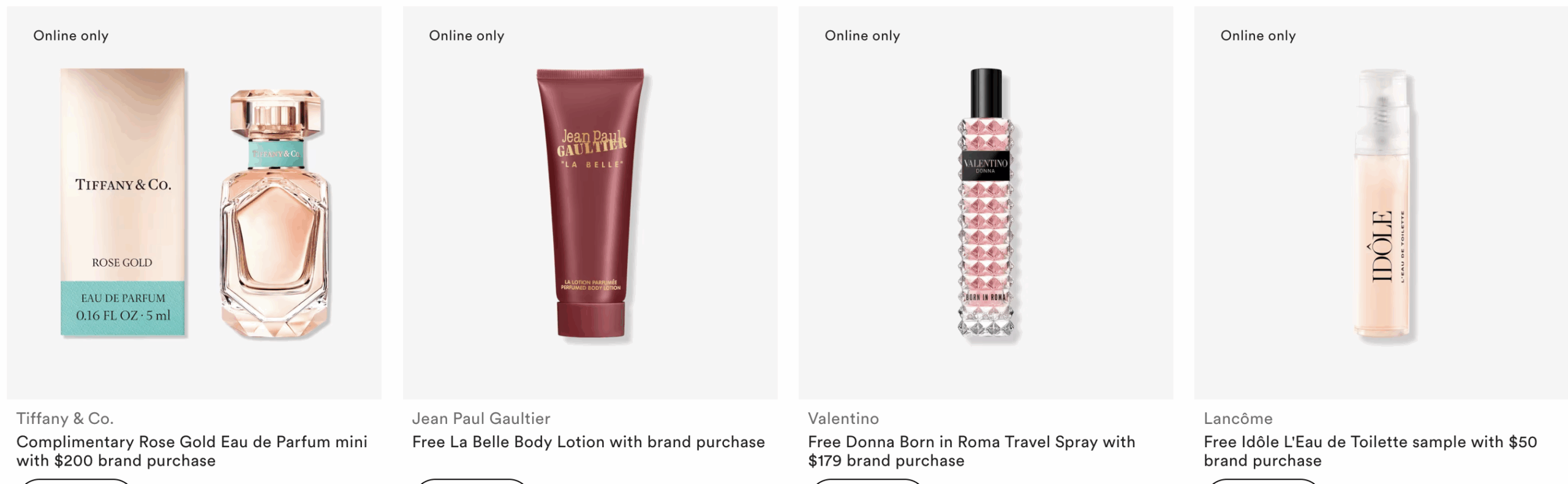Open Free Idôle L'Eau de Toilette sample offer

[1370, 451]
